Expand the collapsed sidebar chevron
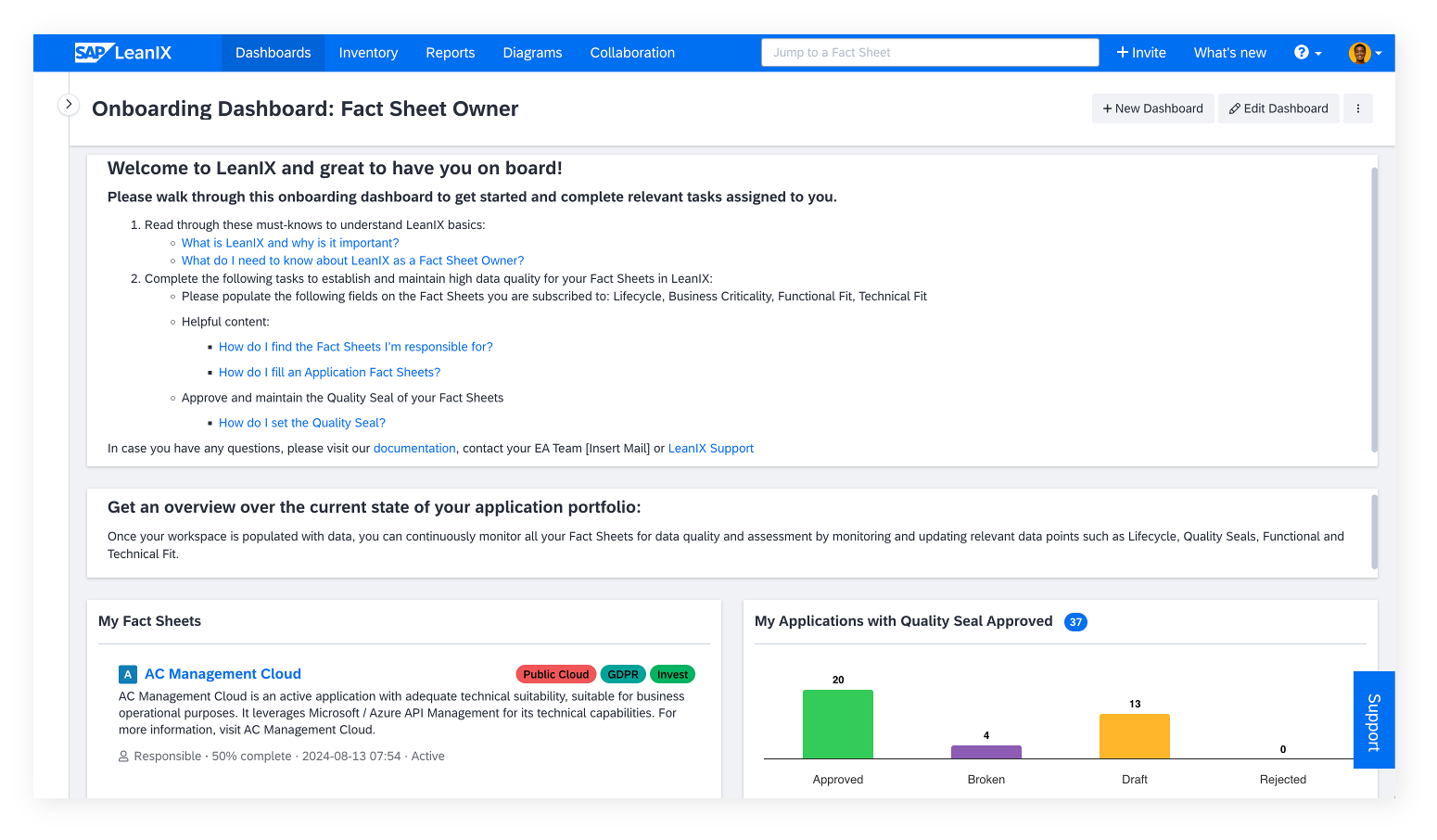 (x=69, y=105)
